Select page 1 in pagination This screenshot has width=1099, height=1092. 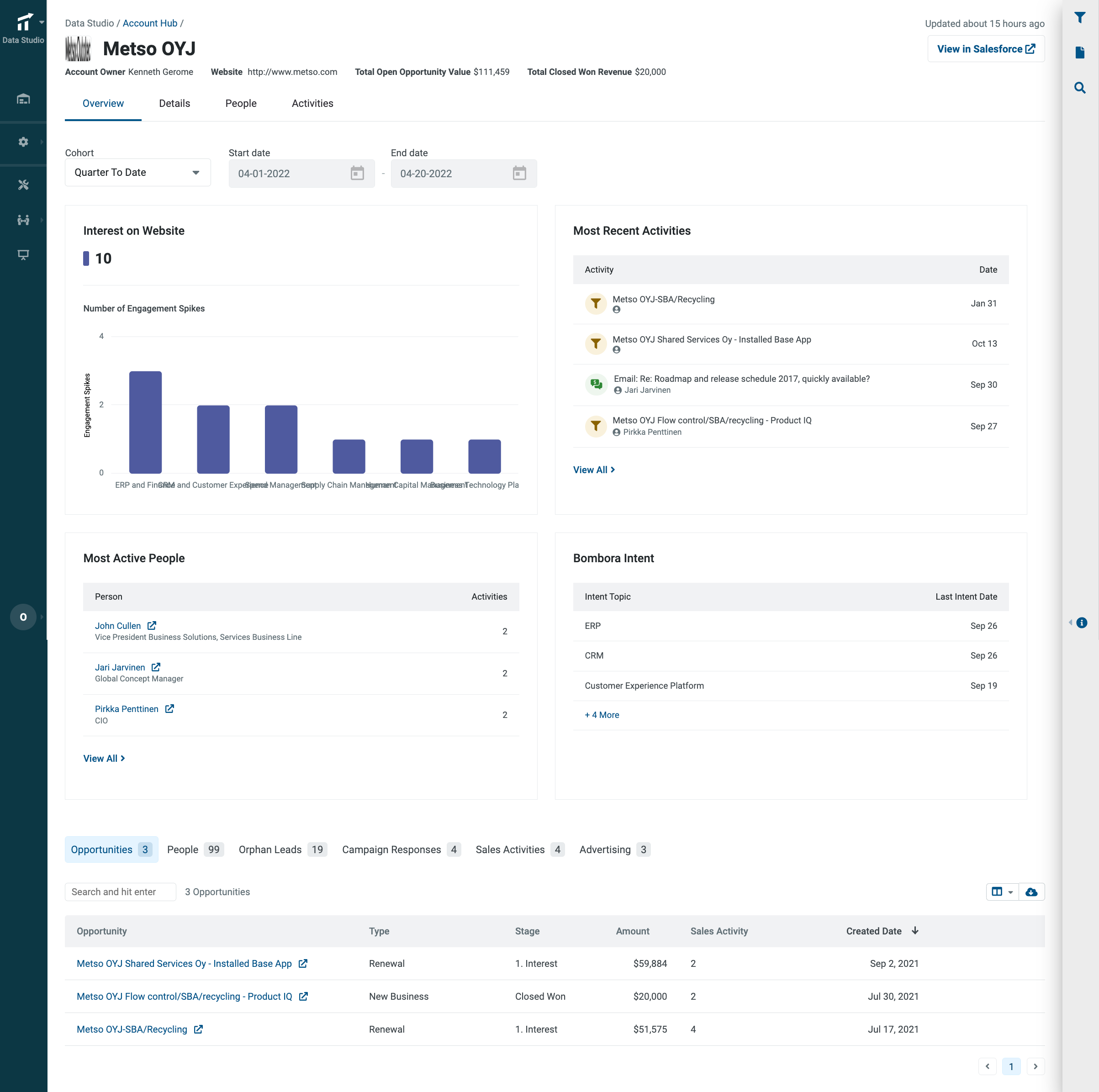tap(1011, 1066)
